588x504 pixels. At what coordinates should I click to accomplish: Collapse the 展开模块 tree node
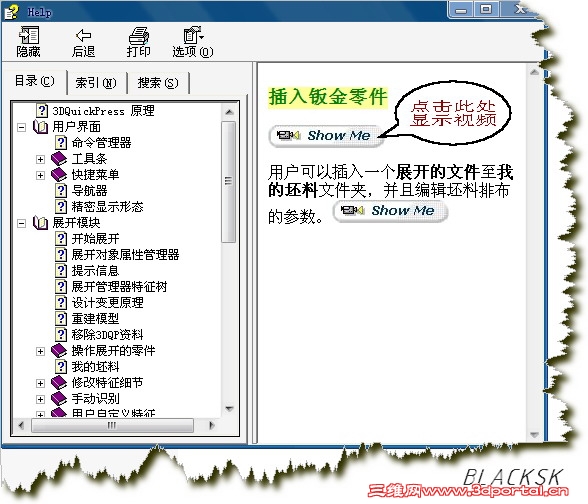(22, 224)
